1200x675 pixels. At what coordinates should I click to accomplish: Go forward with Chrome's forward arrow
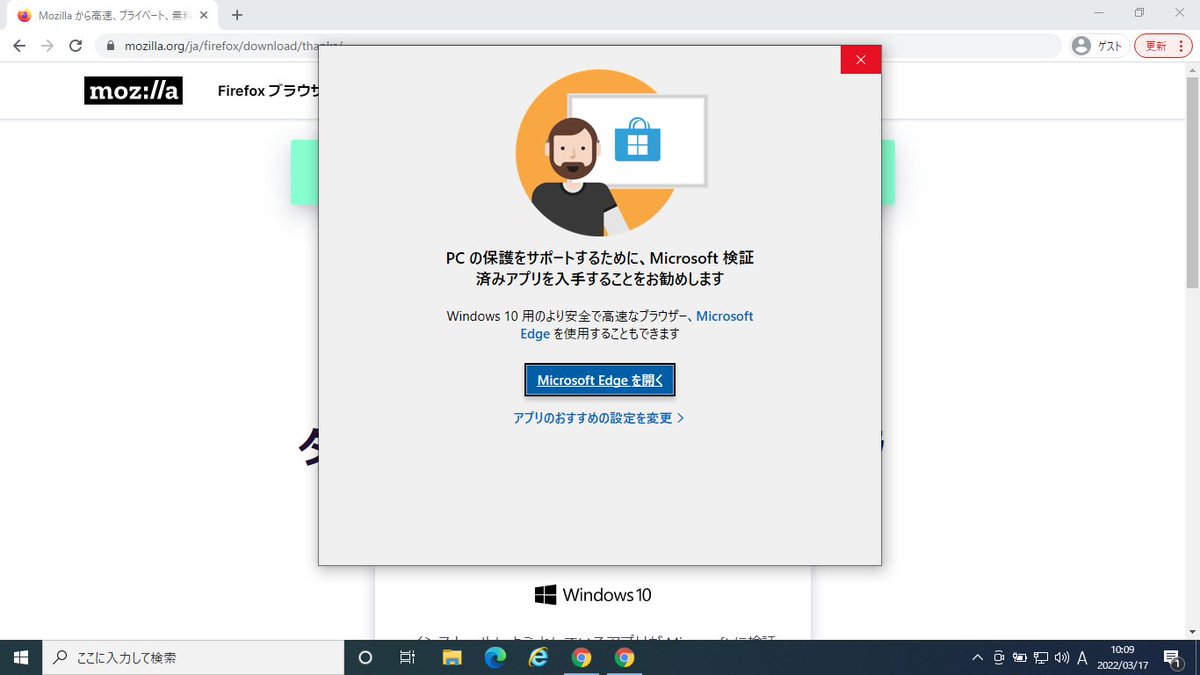(x=47, y=46)
